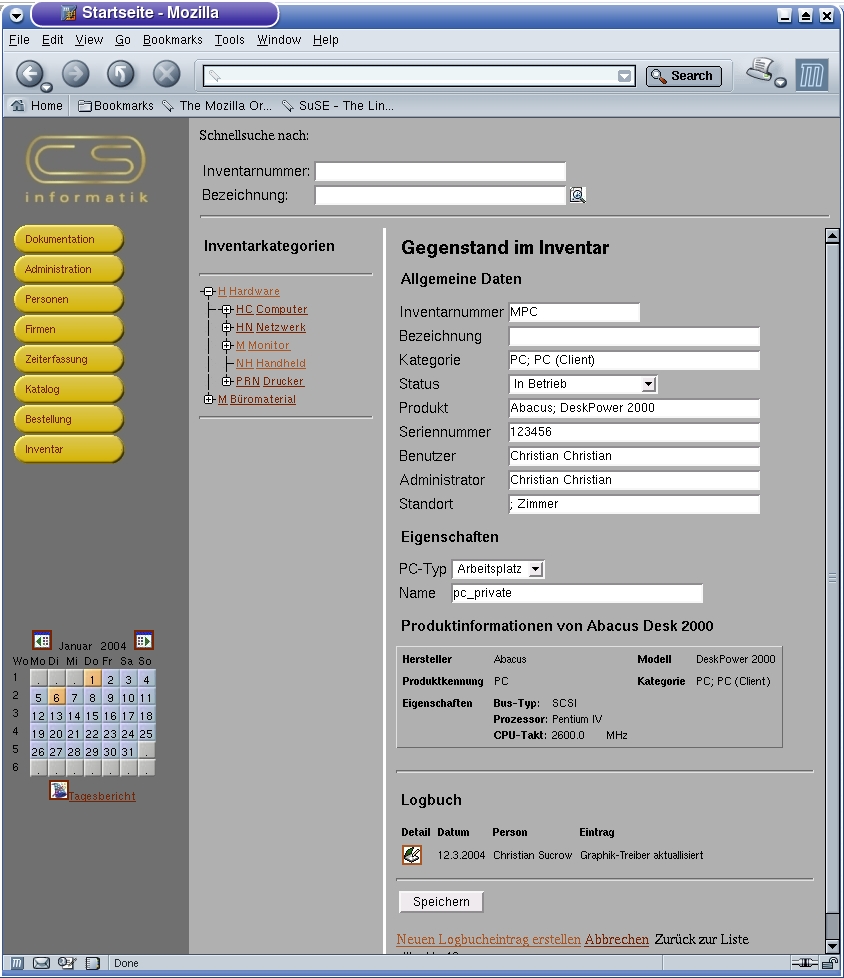844x978 pixels.
Task: Click Neuen Logbucheintrag erstellen link
Action: (488, 939)
